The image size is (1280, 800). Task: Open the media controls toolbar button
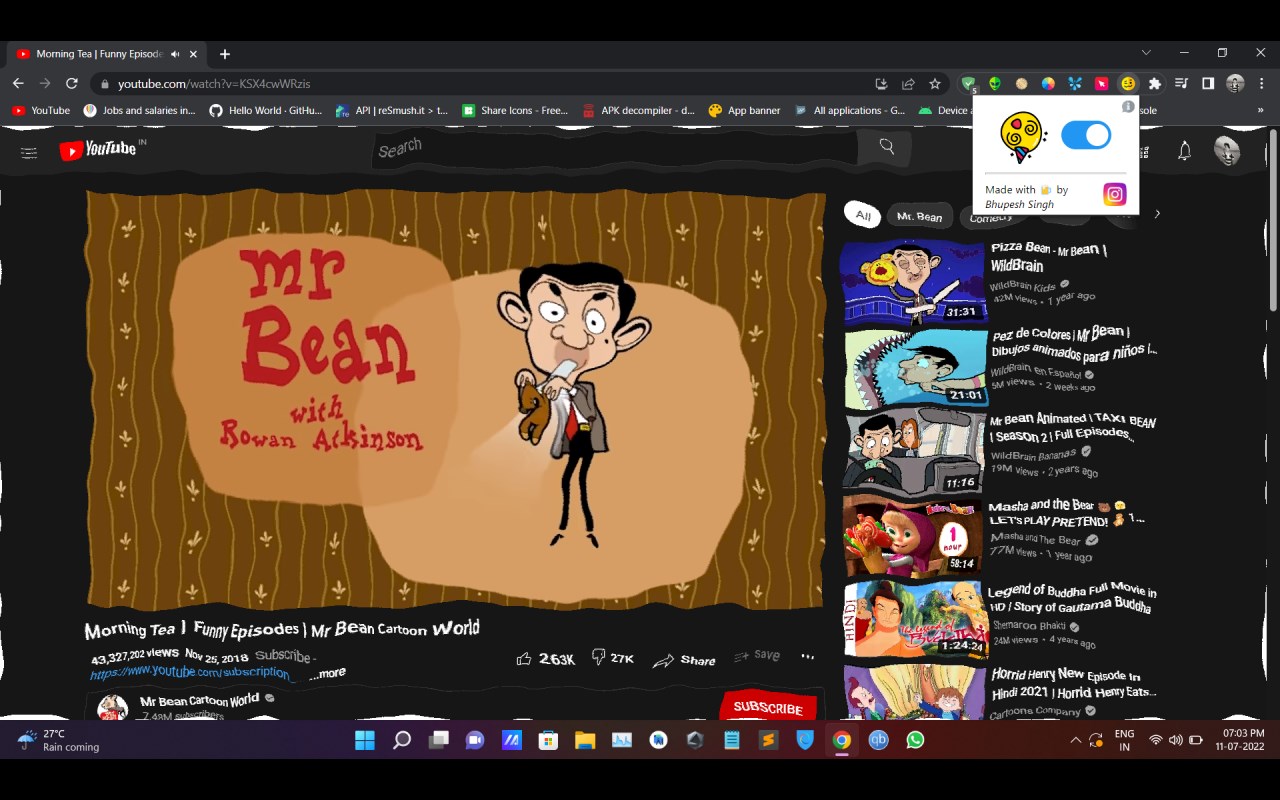tap(1182, 84)
